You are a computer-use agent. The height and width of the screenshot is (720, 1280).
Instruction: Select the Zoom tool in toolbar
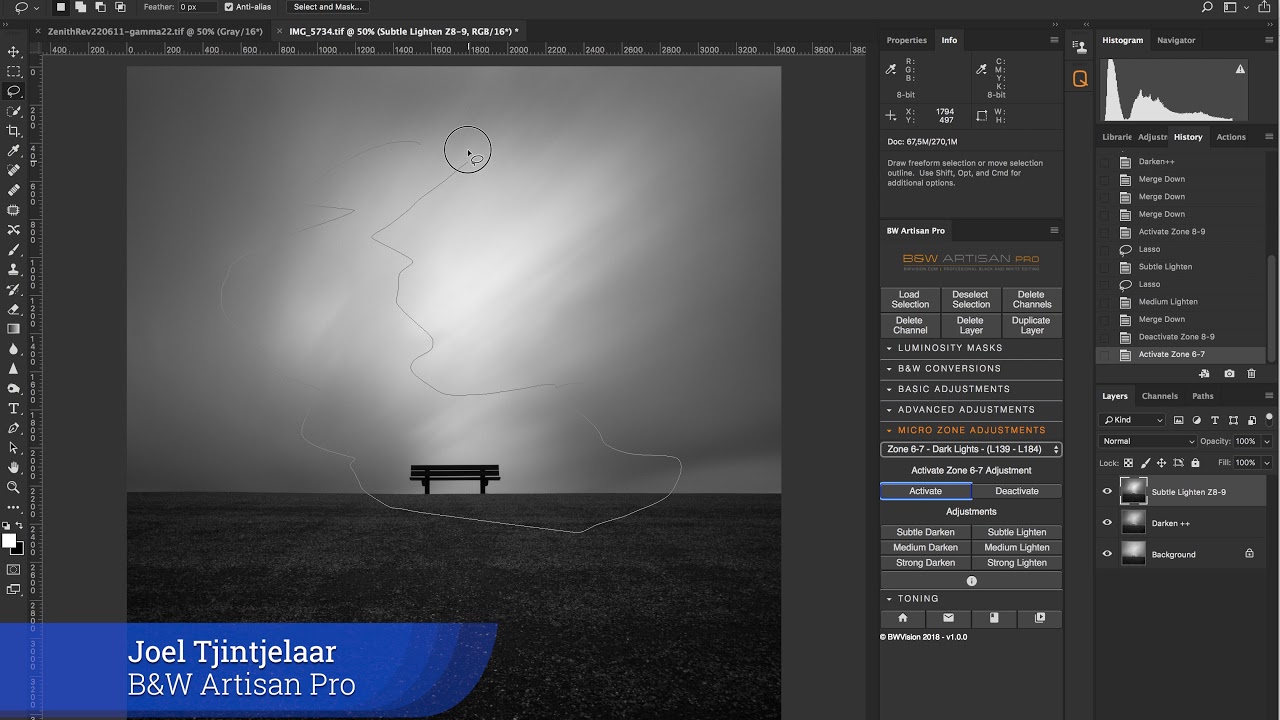click(x=14, y=487)
